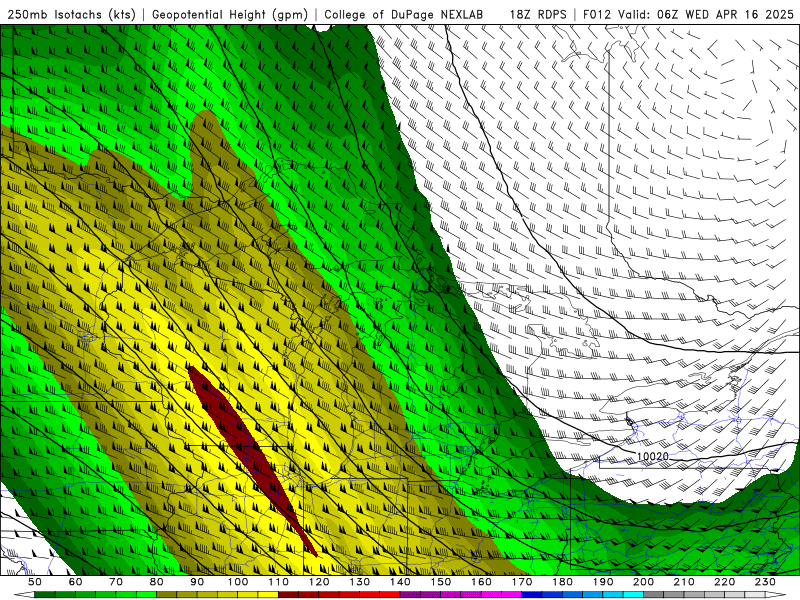Click the '110' legend value
This screenshot has height=600, width=800.
pos(279,582)
